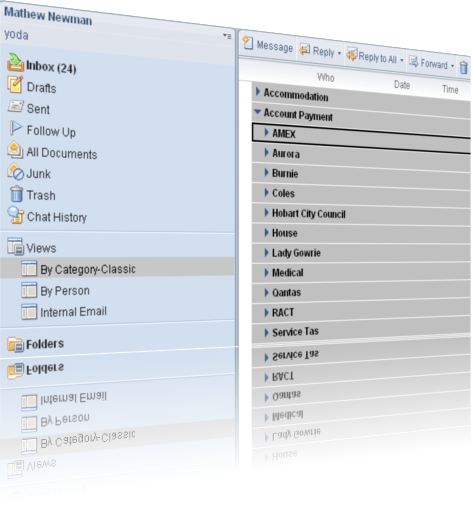This screenshot has height=505, width=473.
Task: Select the Drafts folder label
Action: 41,88
